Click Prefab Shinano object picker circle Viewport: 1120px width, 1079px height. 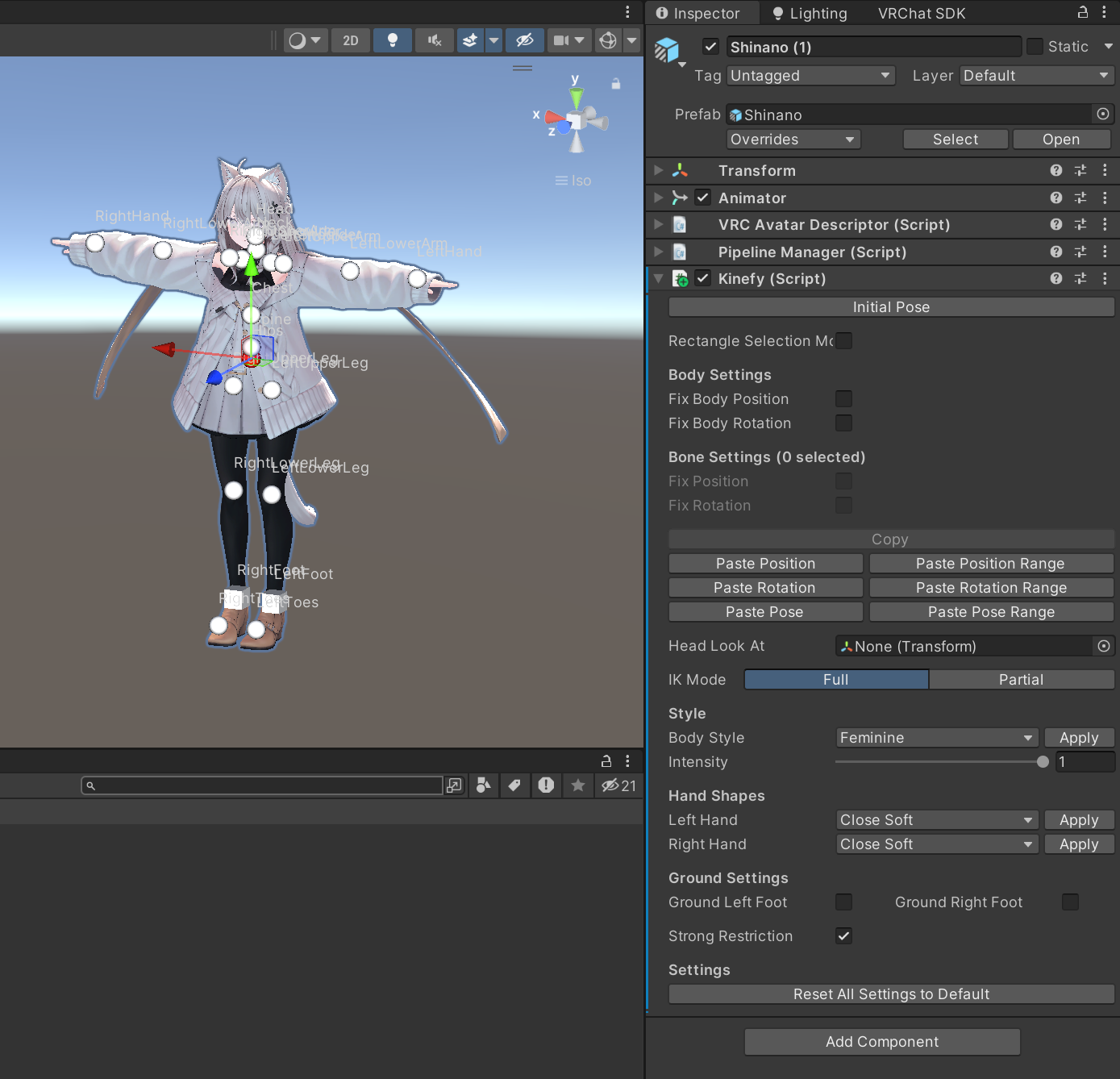point(1103,114)
